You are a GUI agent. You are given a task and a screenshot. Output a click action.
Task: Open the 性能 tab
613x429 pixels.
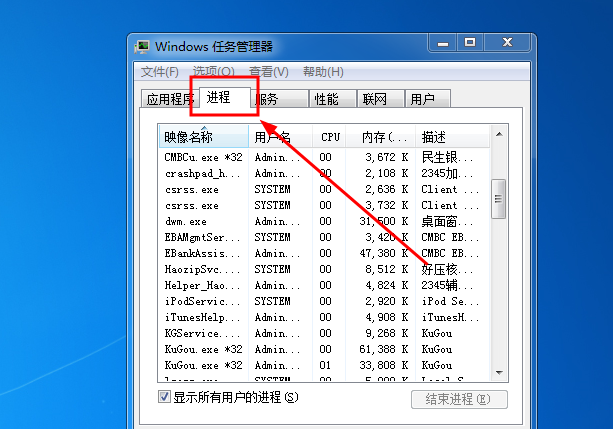click(333, 99)
